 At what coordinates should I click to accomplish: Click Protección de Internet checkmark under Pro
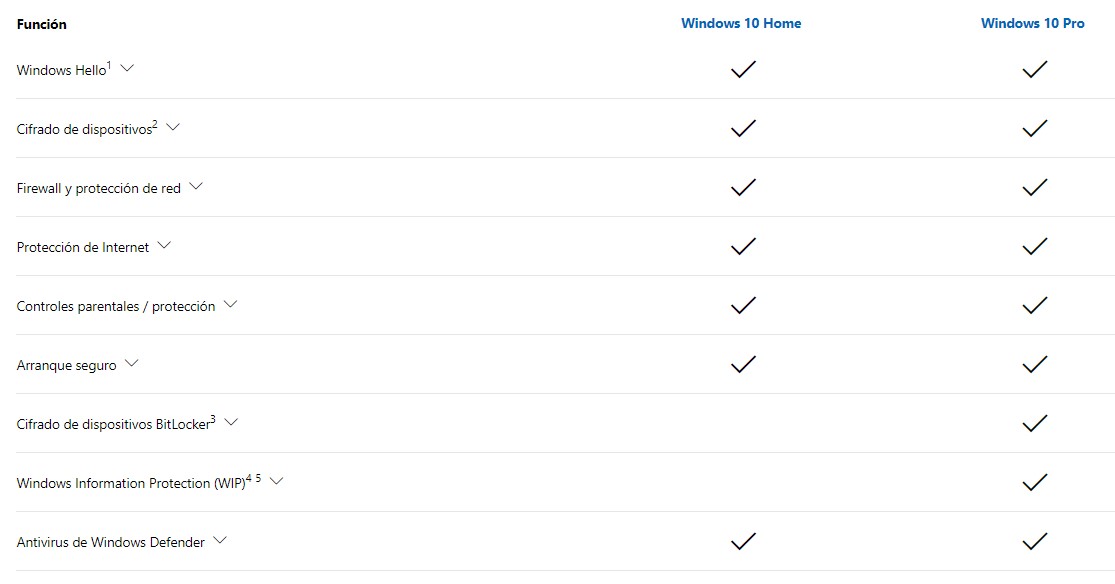pos(1035,246)
